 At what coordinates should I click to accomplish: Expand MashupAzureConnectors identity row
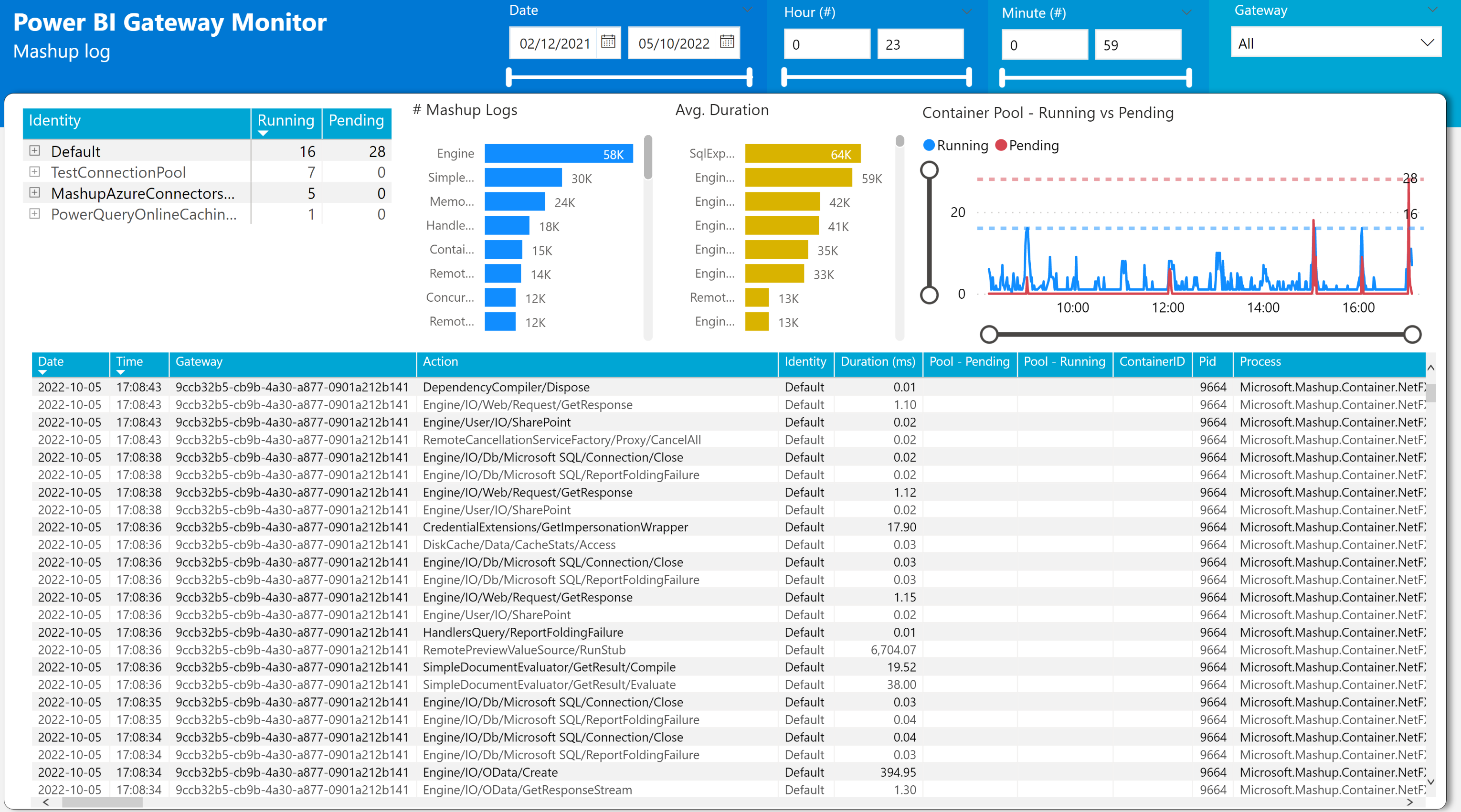[34, 193]
